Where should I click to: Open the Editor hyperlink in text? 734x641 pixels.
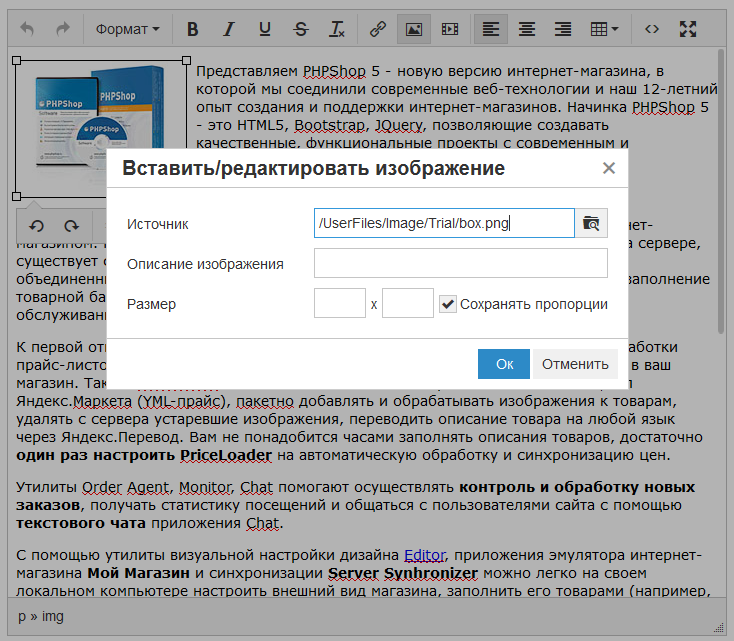point(425,555)
